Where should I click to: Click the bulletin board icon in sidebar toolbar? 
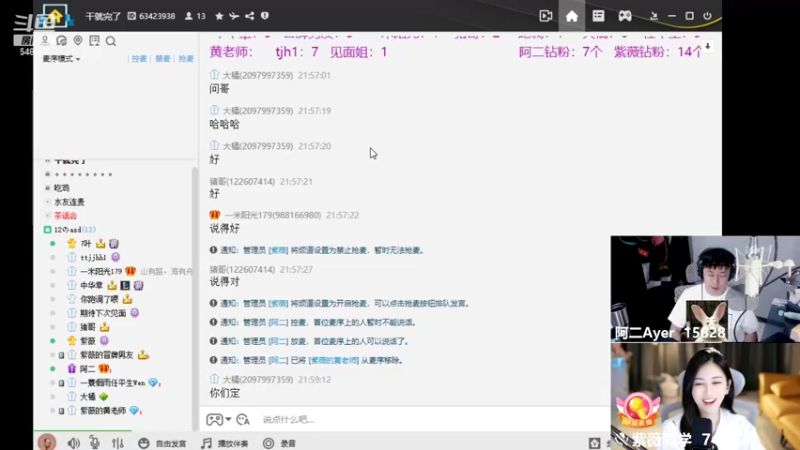(94, 40)
